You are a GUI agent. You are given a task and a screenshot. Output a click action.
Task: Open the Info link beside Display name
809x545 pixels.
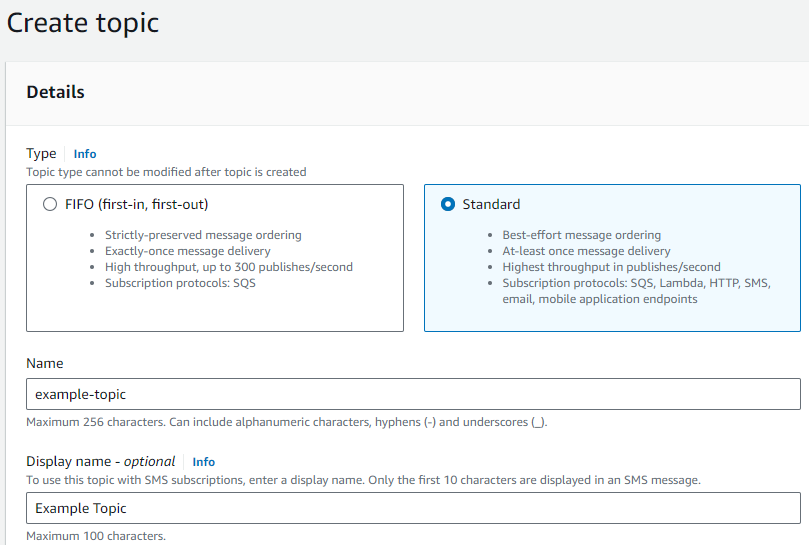203,462
